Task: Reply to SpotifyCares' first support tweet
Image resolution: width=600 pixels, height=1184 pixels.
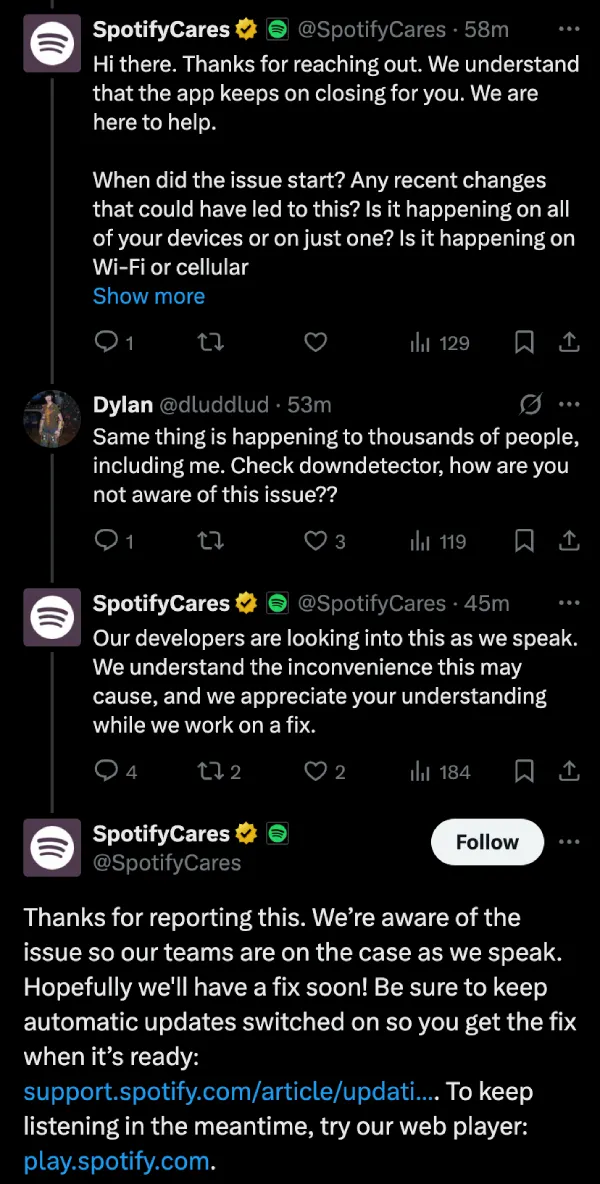Action: 104,342
